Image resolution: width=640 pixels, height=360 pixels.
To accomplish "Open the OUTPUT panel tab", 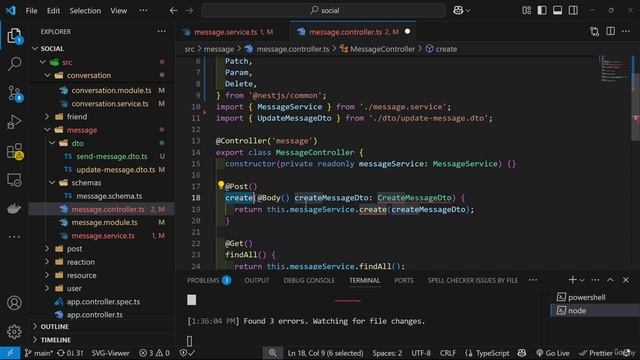I will [x=257, y=280].
